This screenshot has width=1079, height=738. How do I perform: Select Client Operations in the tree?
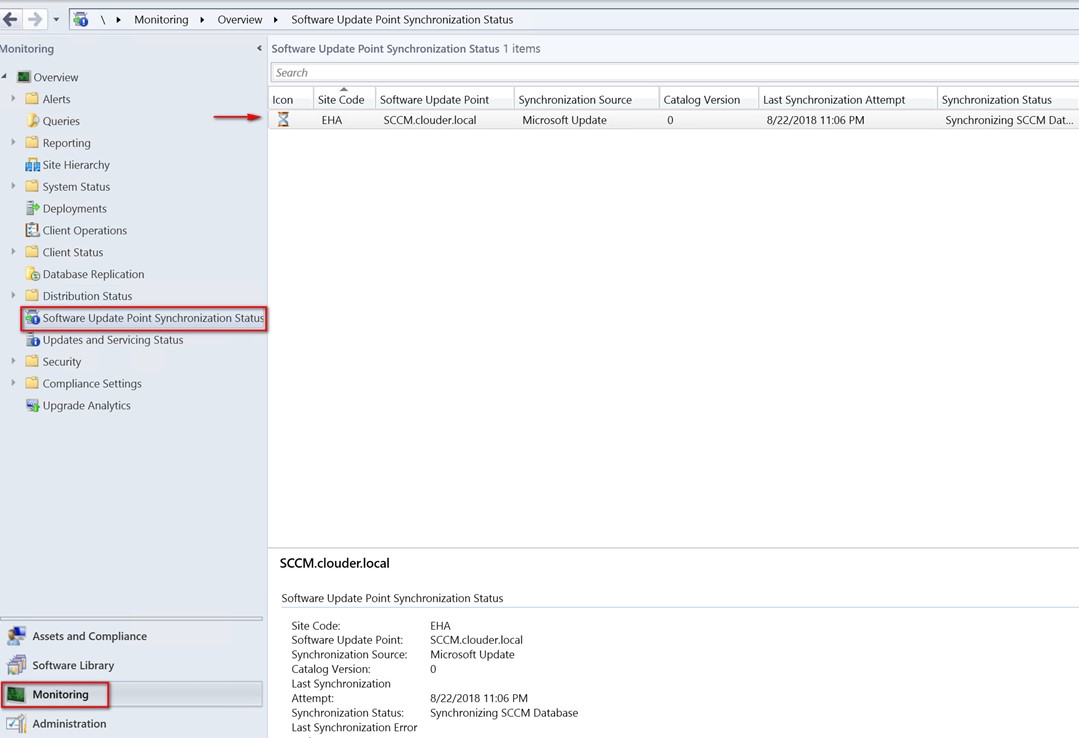[x=85, y=231]
